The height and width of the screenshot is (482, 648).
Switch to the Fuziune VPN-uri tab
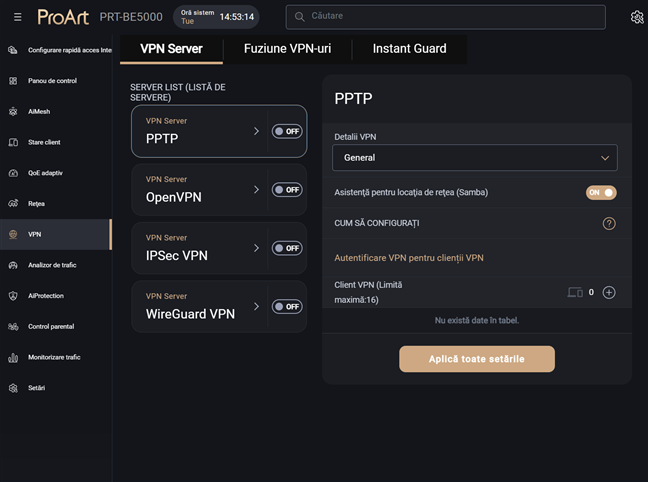pos(287,49)
